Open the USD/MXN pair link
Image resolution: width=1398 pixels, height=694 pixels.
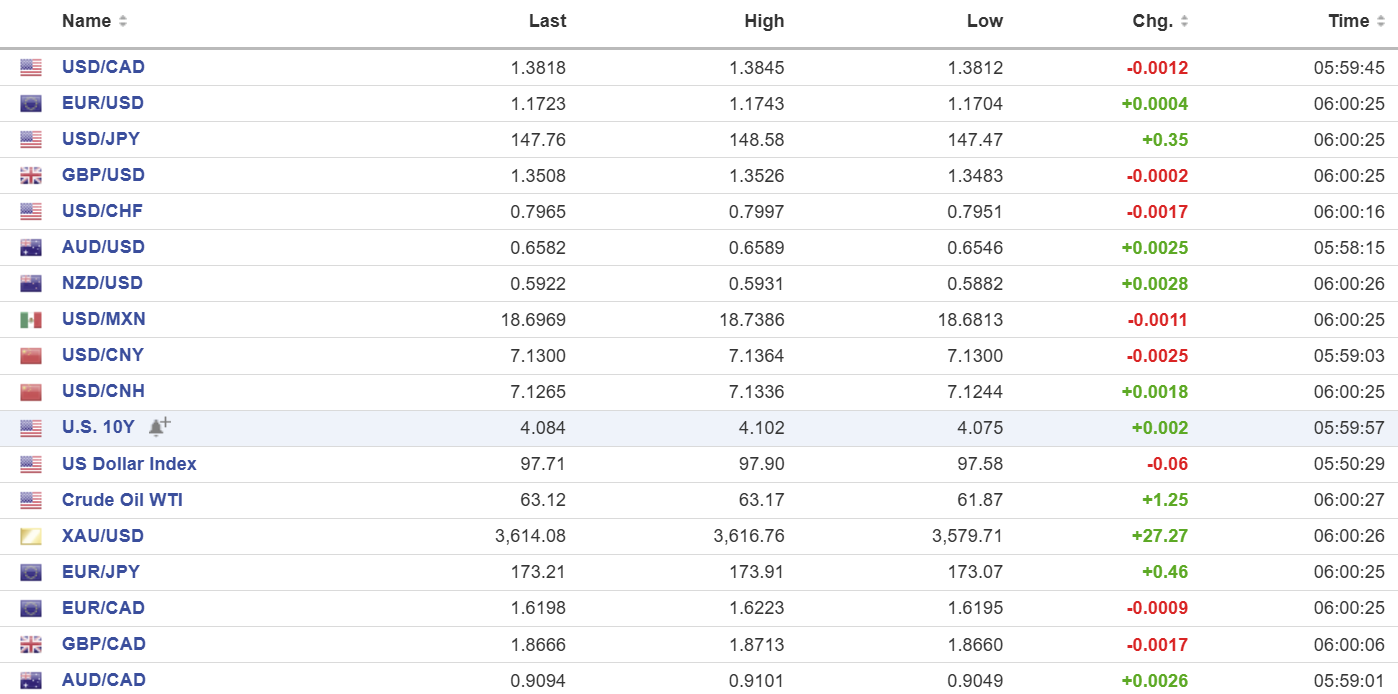coord(103,319)
